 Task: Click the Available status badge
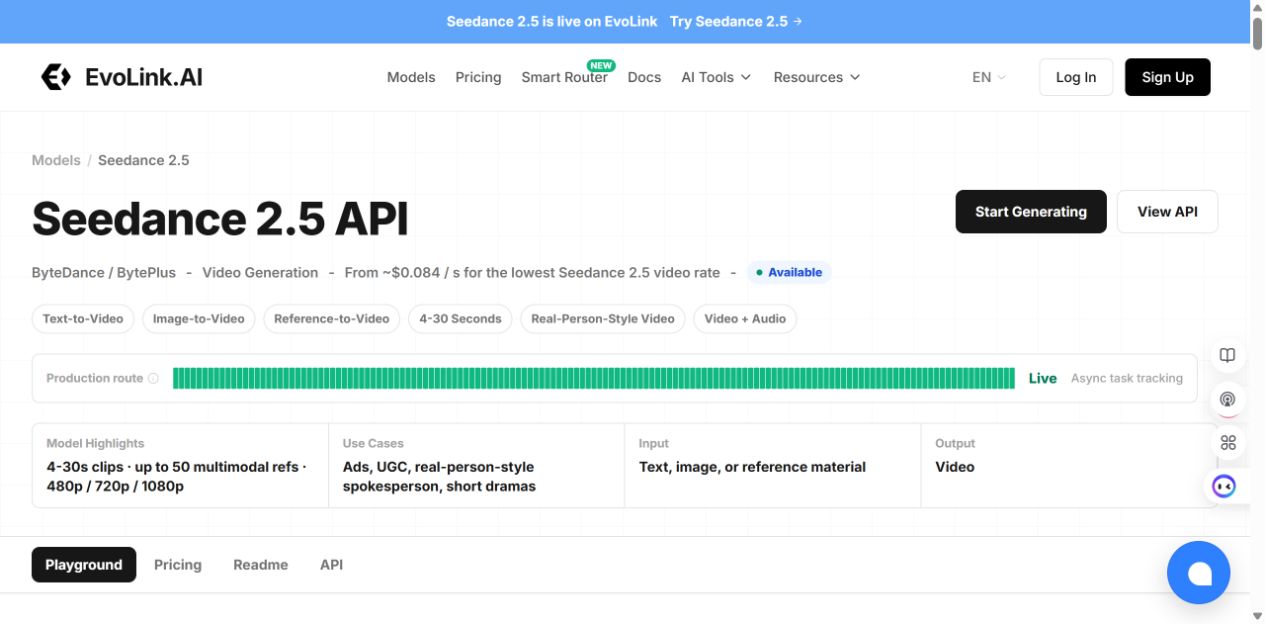pyautogui.click(x=789, y=272)
